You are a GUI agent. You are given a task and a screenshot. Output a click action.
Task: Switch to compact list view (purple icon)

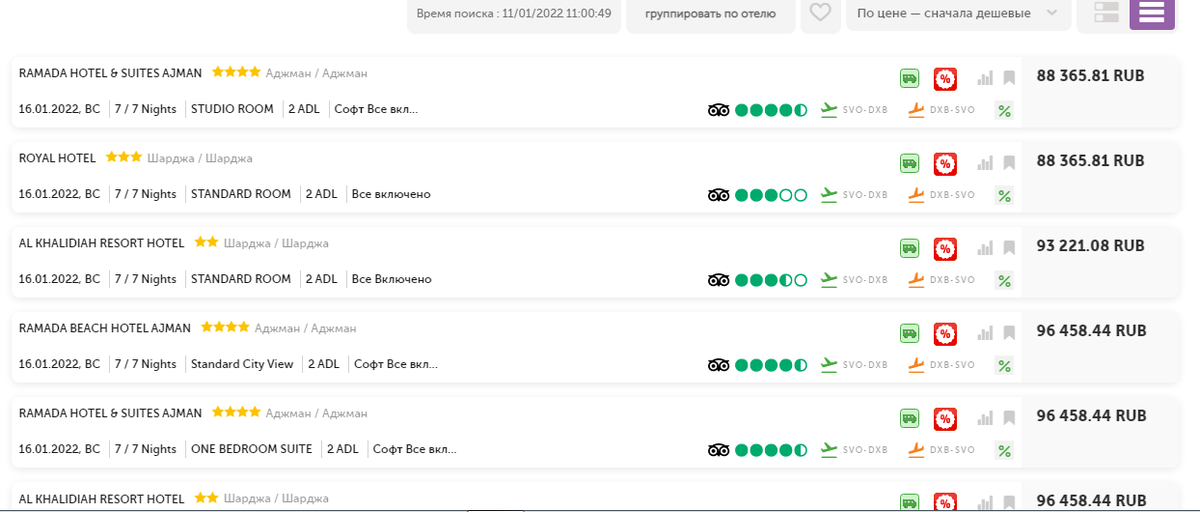coord(1152,13)
